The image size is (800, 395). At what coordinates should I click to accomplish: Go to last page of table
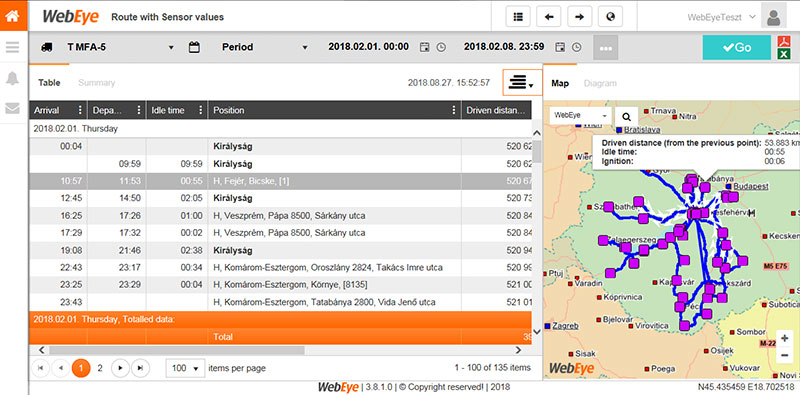(140, 368)
